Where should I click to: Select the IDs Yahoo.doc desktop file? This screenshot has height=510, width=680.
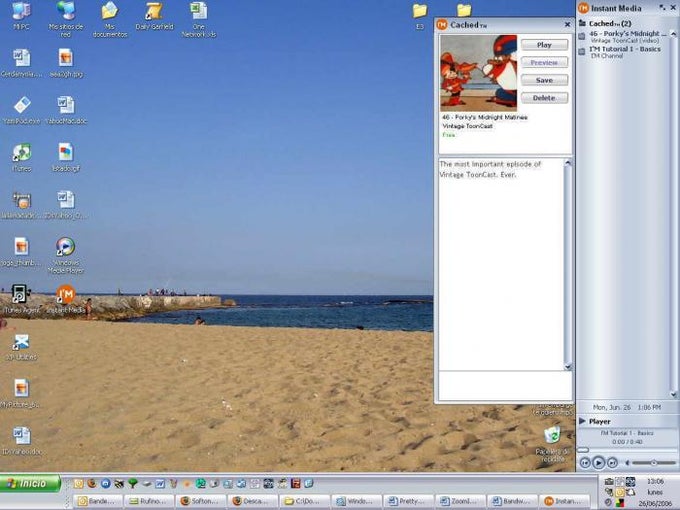[21, 441]
